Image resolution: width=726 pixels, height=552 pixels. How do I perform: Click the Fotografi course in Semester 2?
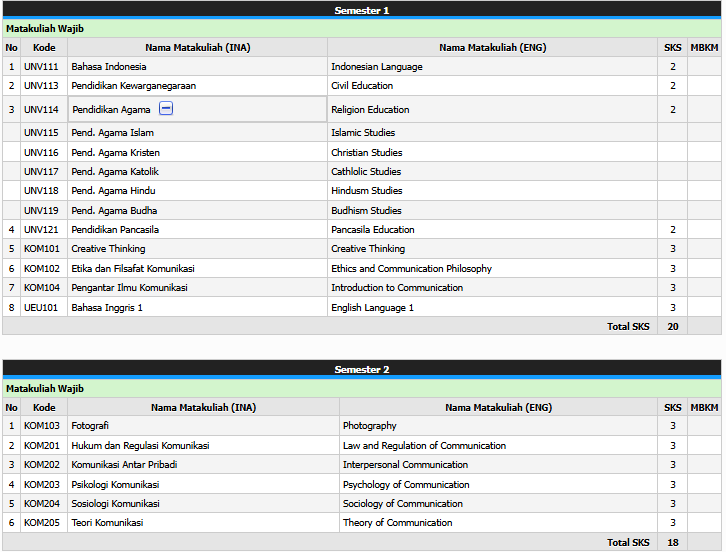90,426
